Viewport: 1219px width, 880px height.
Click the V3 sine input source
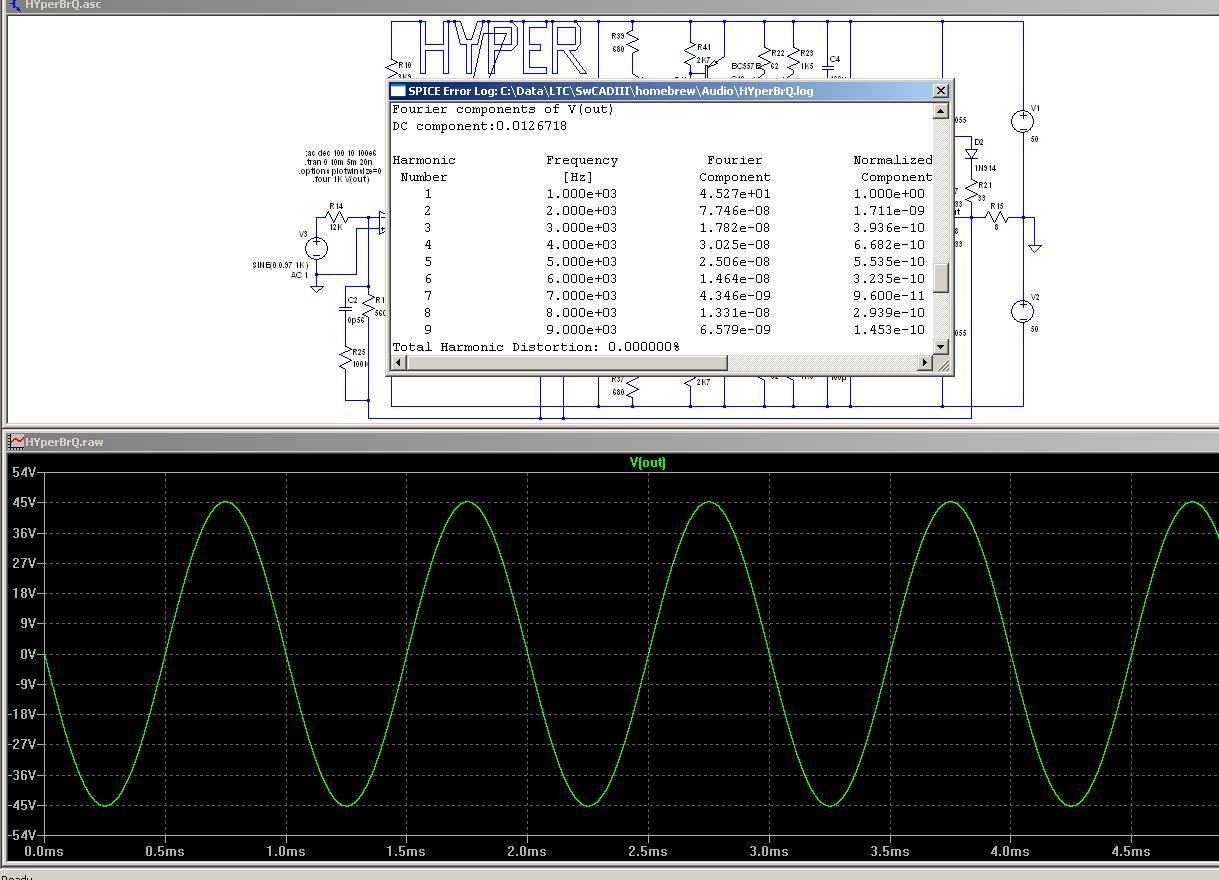(x=316, y=248)
